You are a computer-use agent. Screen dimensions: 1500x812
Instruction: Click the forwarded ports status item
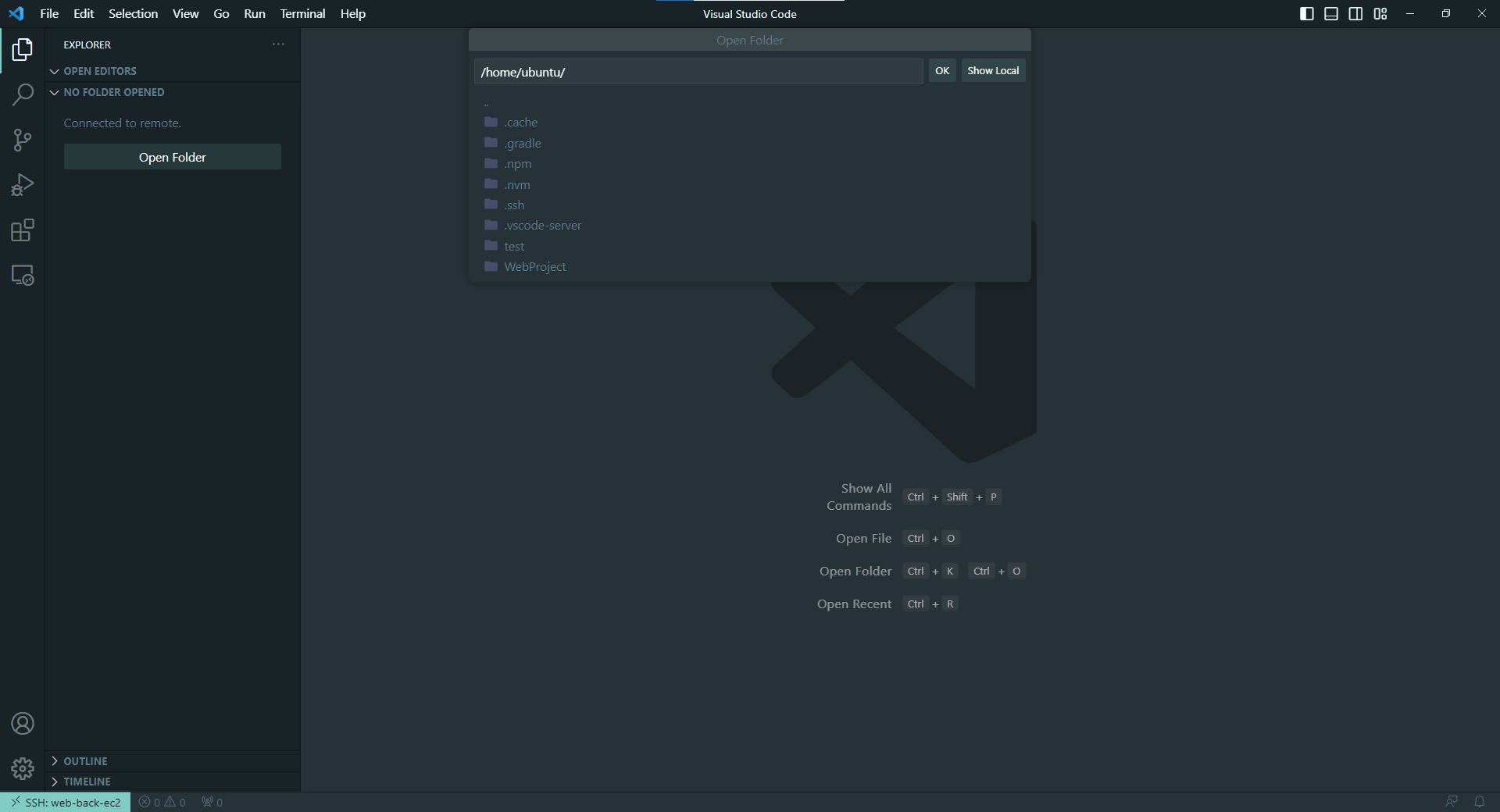(212, 802)
